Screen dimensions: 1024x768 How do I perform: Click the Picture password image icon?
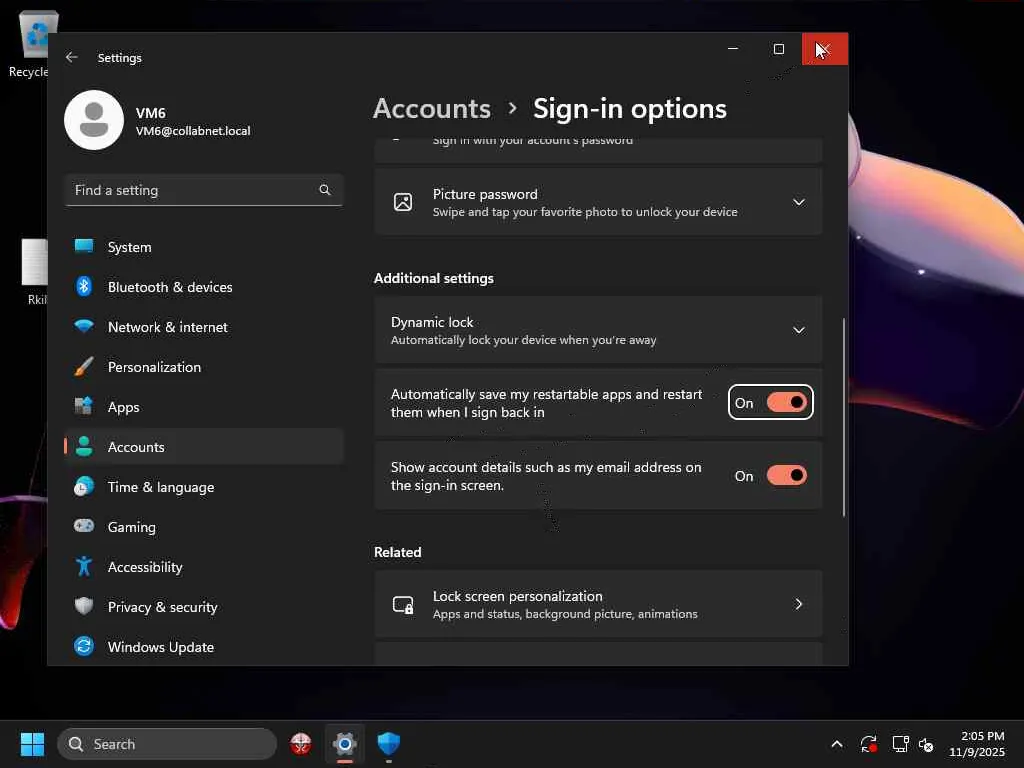(403, 202)
